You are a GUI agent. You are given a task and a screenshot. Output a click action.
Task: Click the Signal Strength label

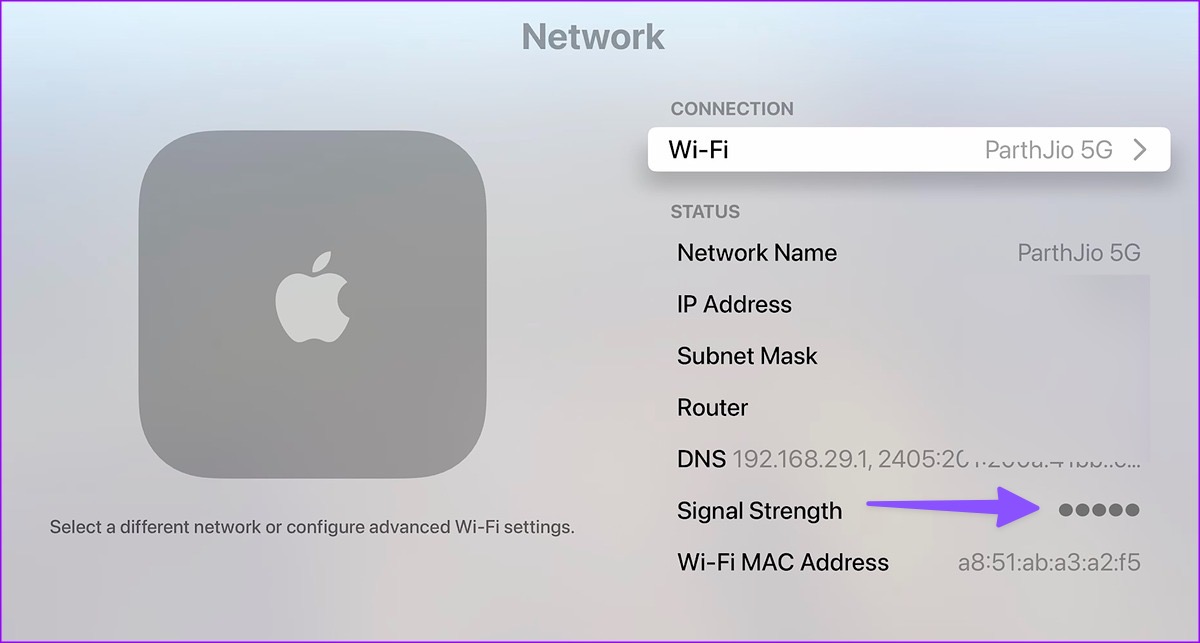759,511
